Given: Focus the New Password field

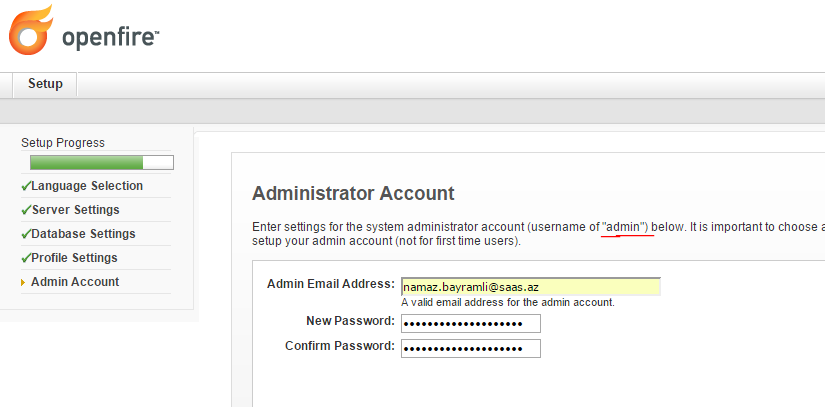Looking at the screenshot, I should click(470, 323).
